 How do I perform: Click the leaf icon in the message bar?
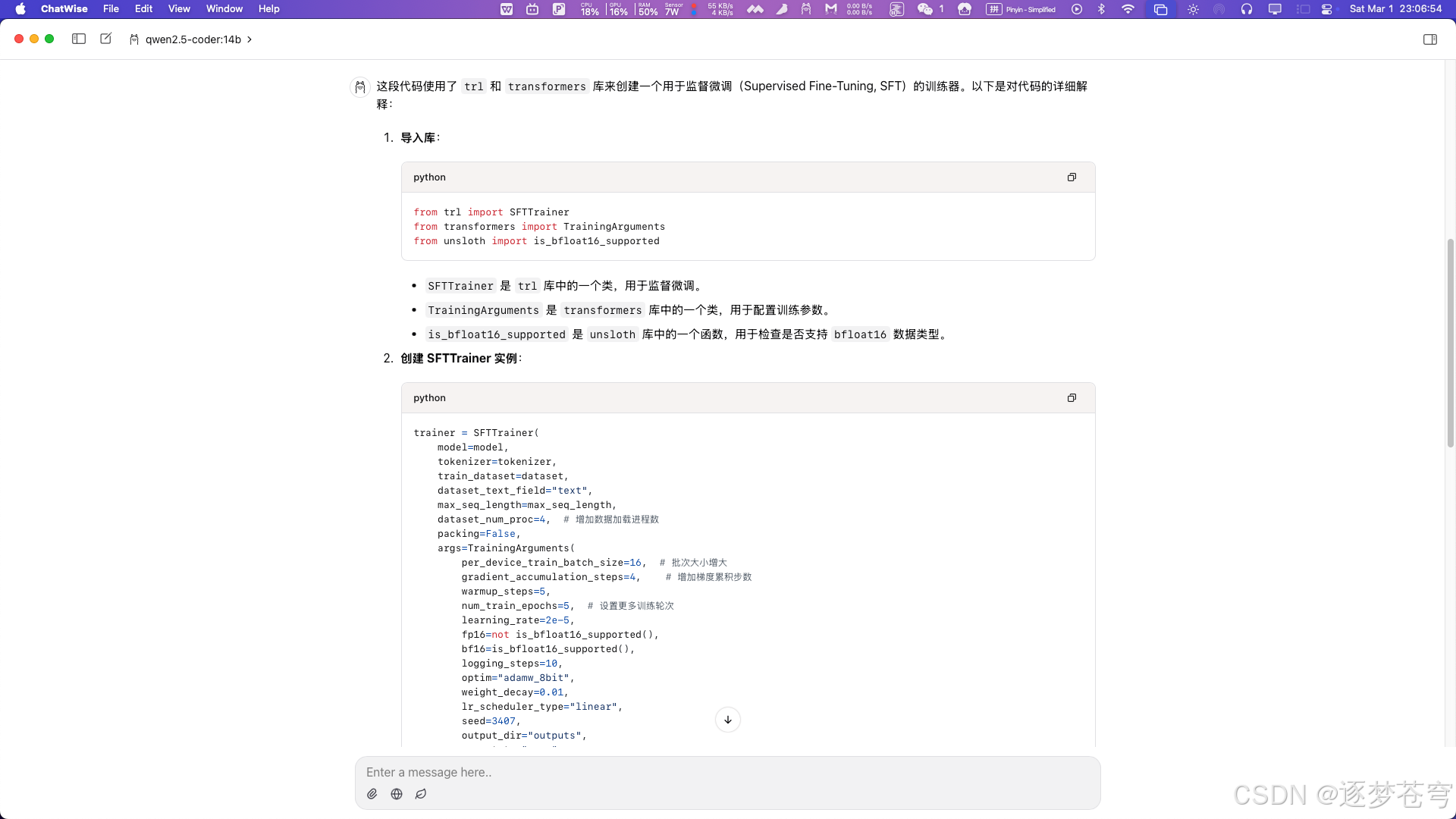421,793
